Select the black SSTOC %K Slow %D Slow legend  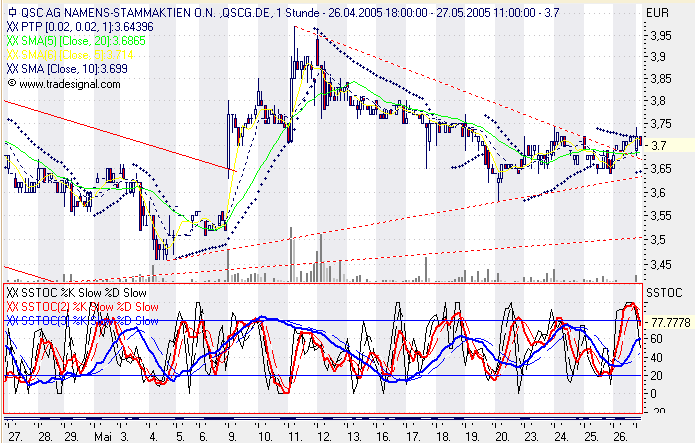coord(84,293)
